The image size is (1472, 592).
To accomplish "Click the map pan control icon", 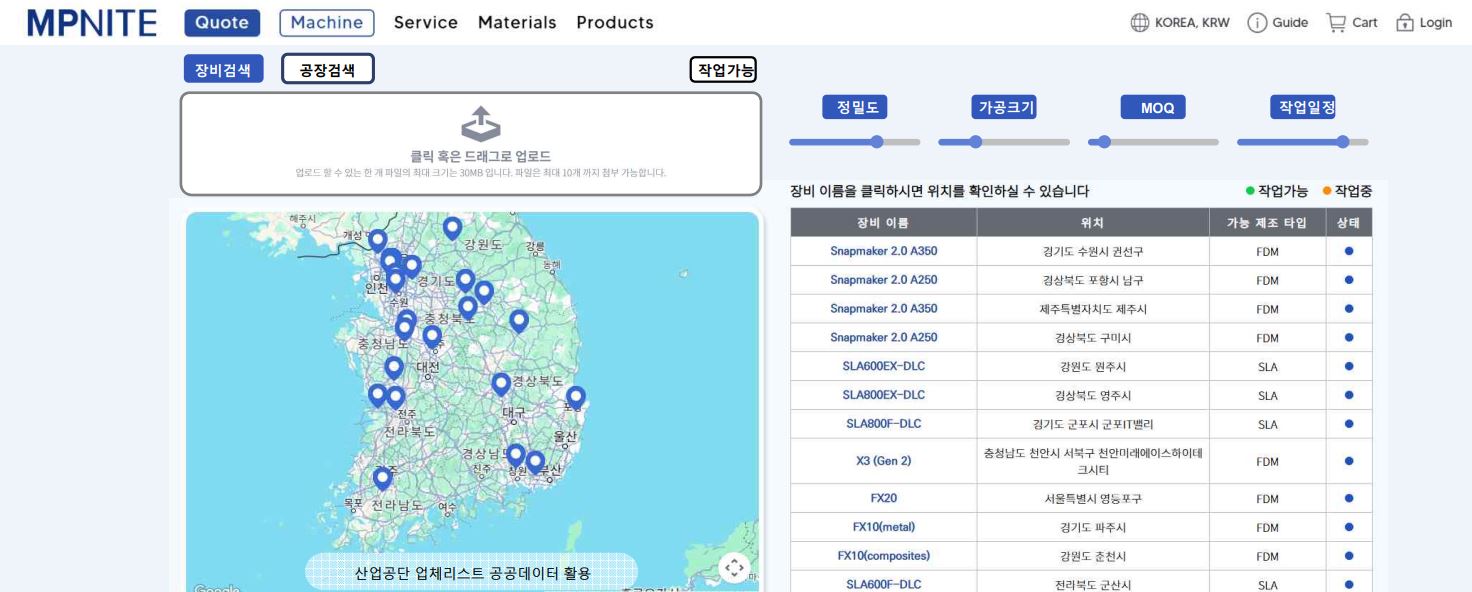I will coord(735,568).
